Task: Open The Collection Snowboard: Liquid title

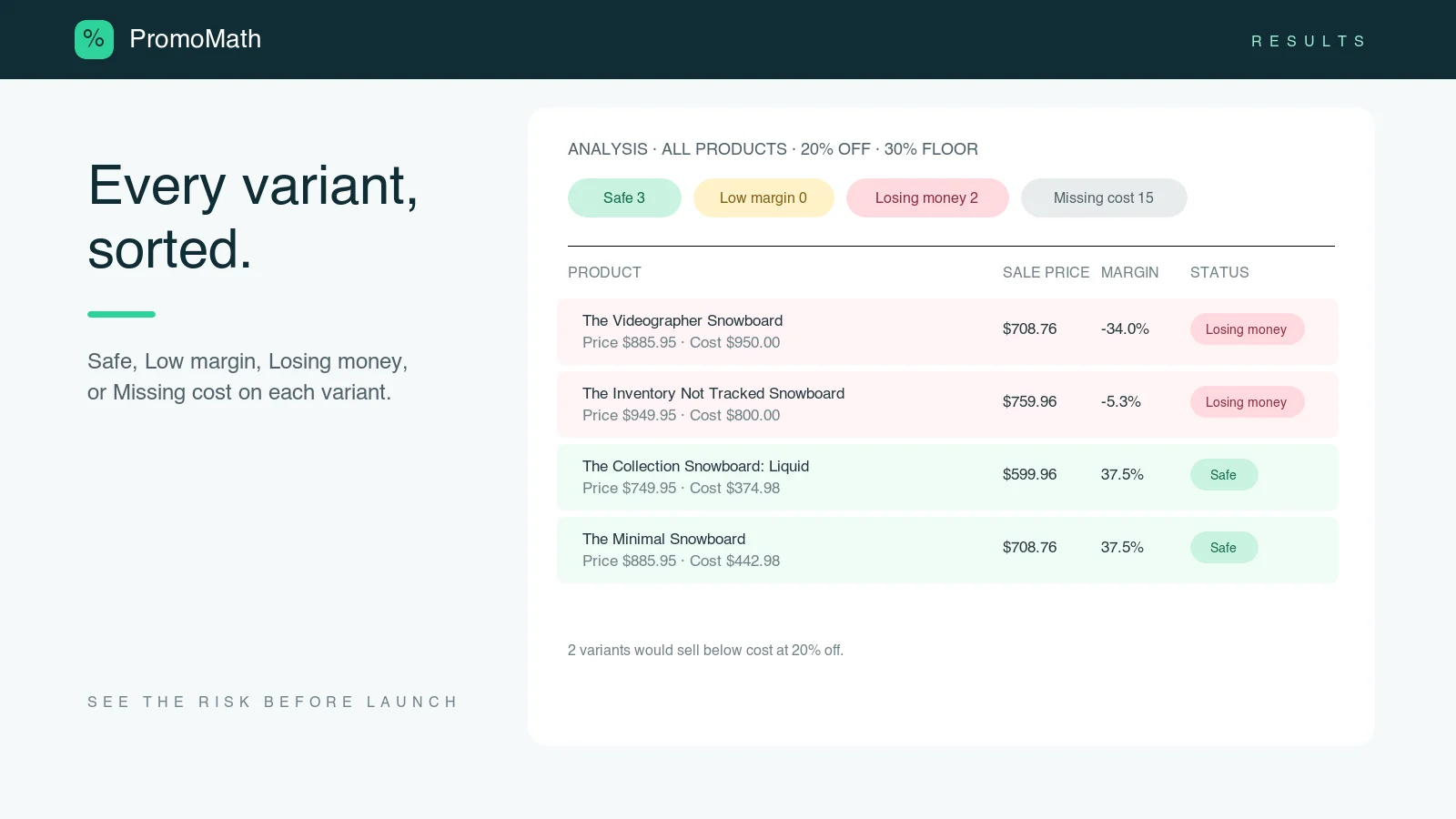Action: point(695,466)
